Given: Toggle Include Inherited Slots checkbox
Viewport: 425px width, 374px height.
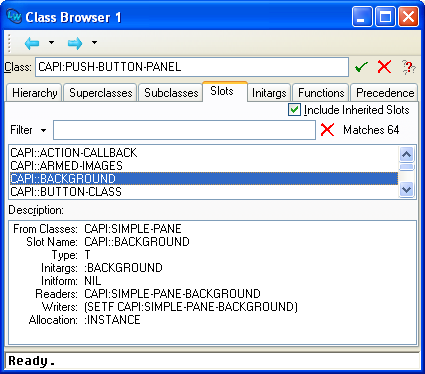Looking at the screenshot, I should coord(294,110).
